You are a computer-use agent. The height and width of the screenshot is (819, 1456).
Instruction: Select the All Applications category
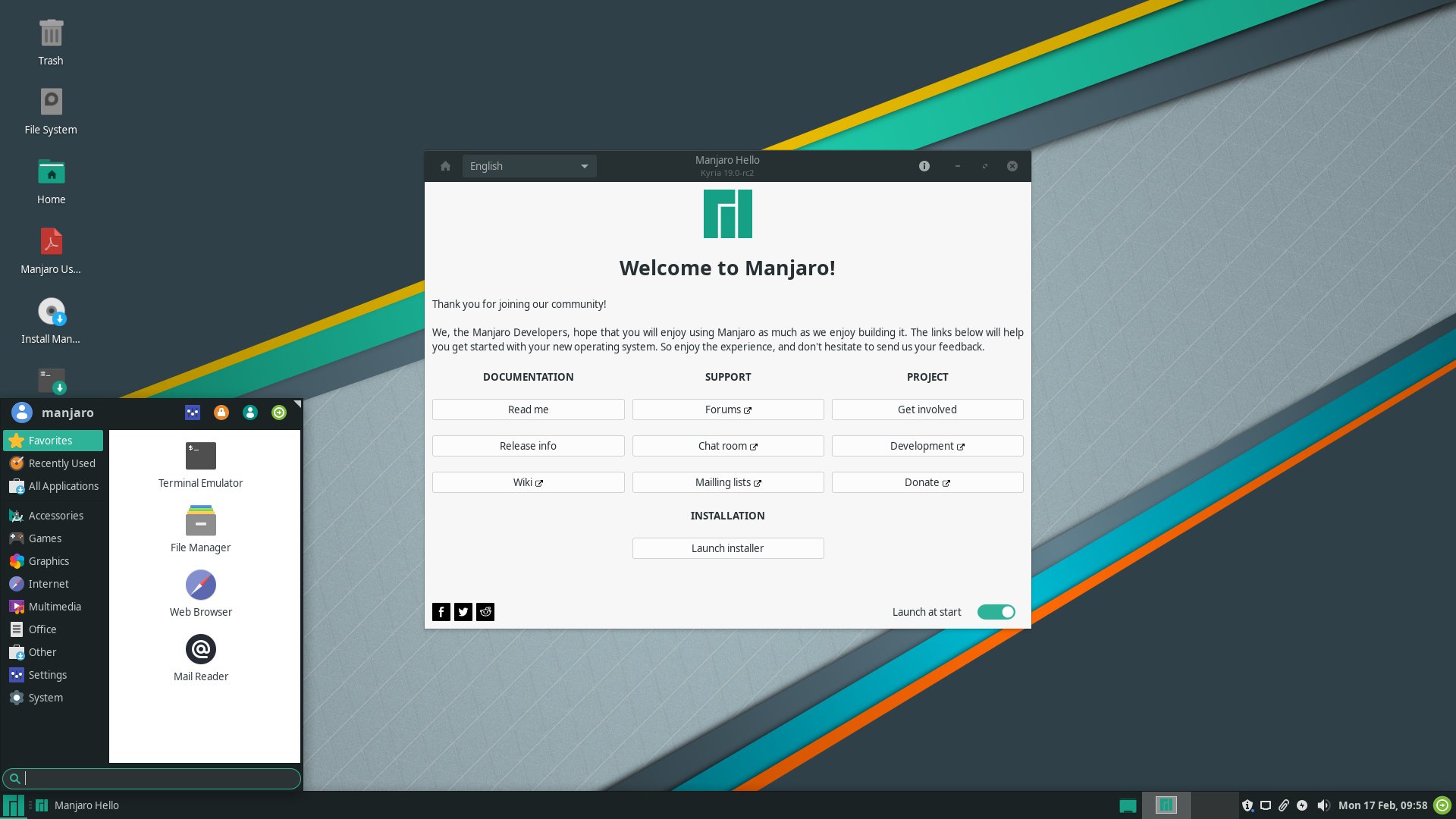63,485
